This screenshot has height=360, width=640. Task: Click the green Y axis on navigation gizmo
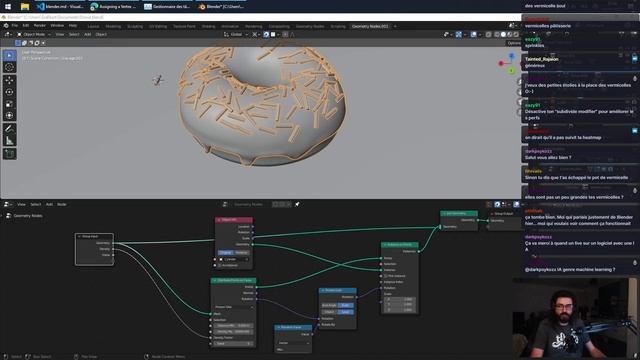(x=512, y=71)
